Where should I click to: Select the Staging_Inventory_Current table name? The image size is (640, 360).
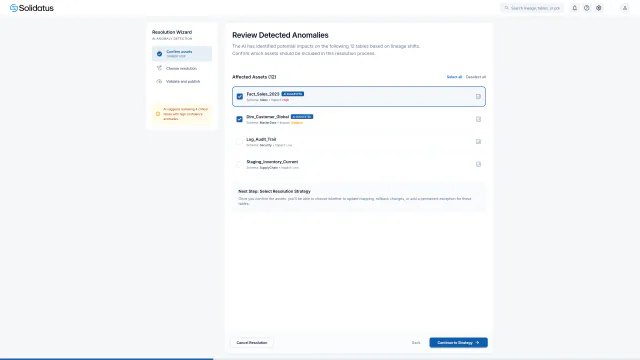point(272,162)
